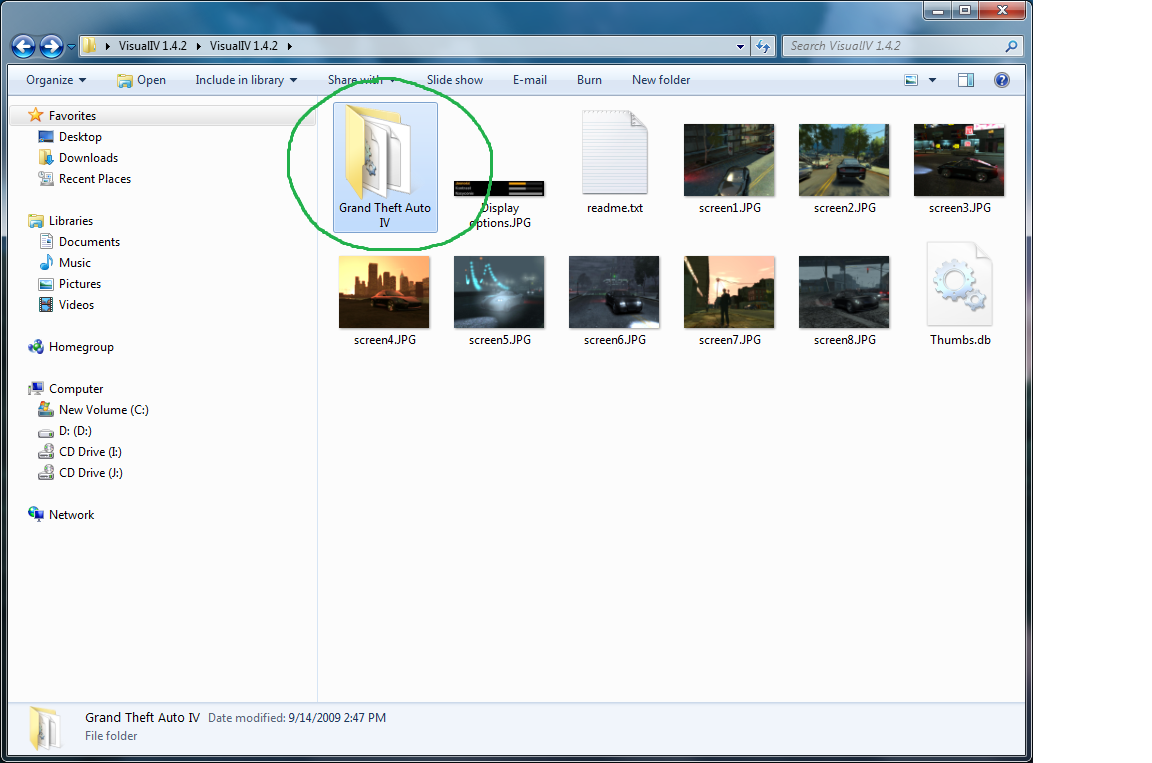The width and height of the screenshot is (1152, 763).
Task: Open CD Drive (J:)
Action: (90, 473)
